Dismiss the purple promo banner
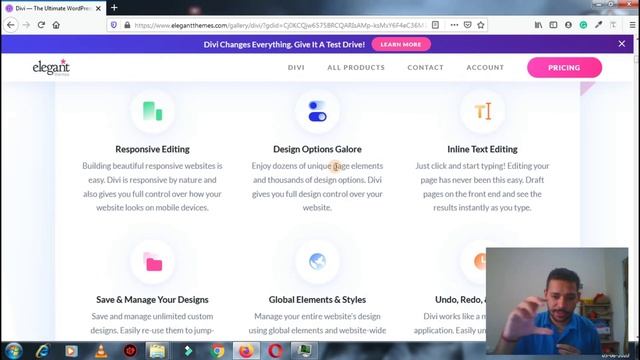This screenshot has height=360, width=640. pos(621,44)
